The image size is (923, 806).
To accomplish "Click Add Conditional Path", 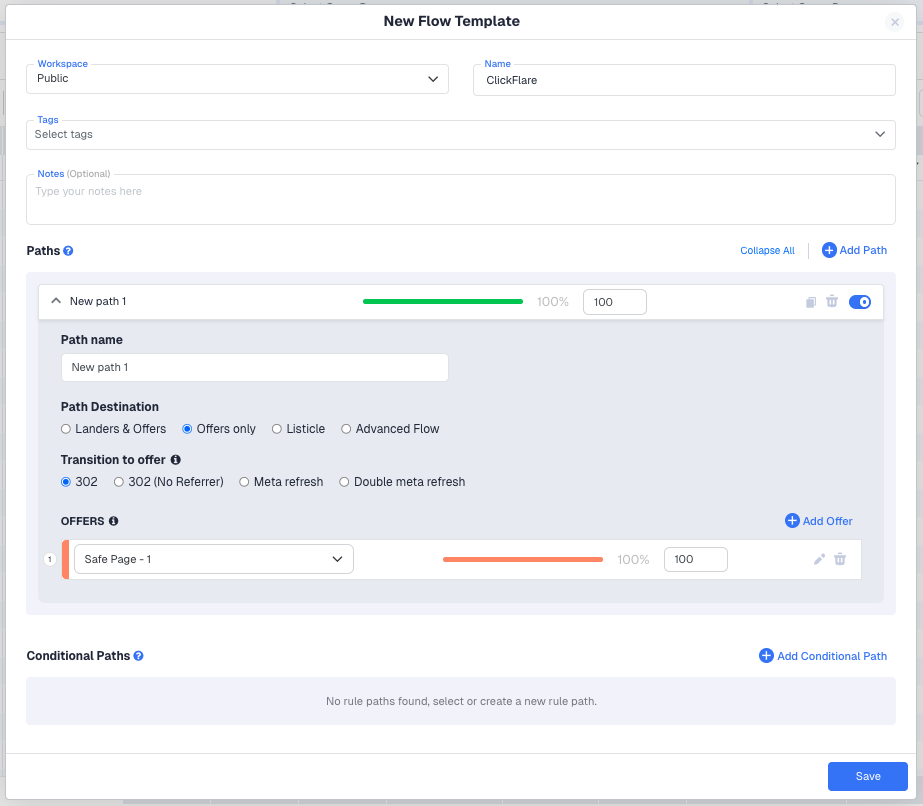I will [x=823, y=656].
